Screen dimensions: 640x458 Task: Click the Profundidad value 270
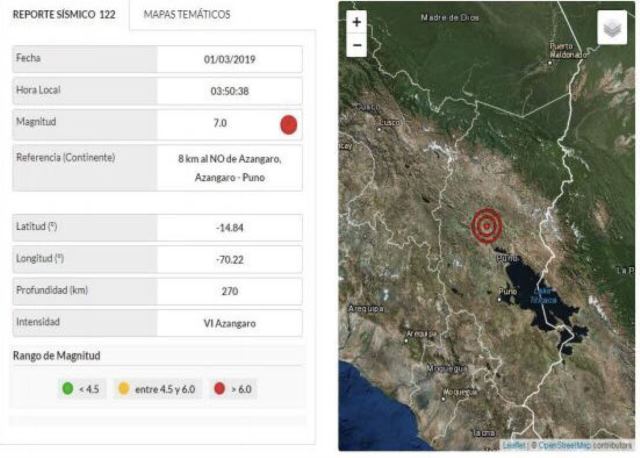(229, 291)
